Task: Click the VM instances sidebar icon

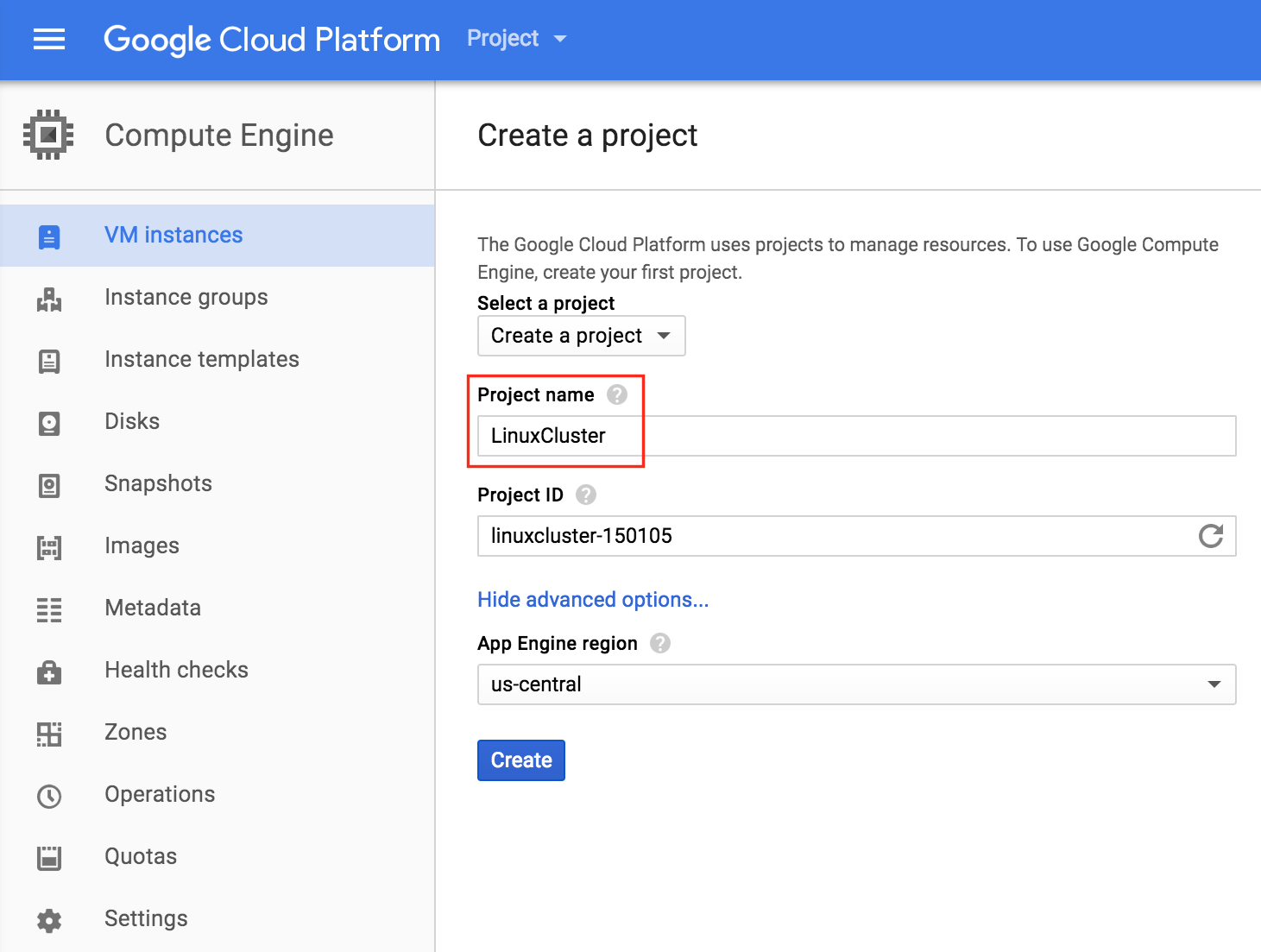Action: [x=49, y=236]
